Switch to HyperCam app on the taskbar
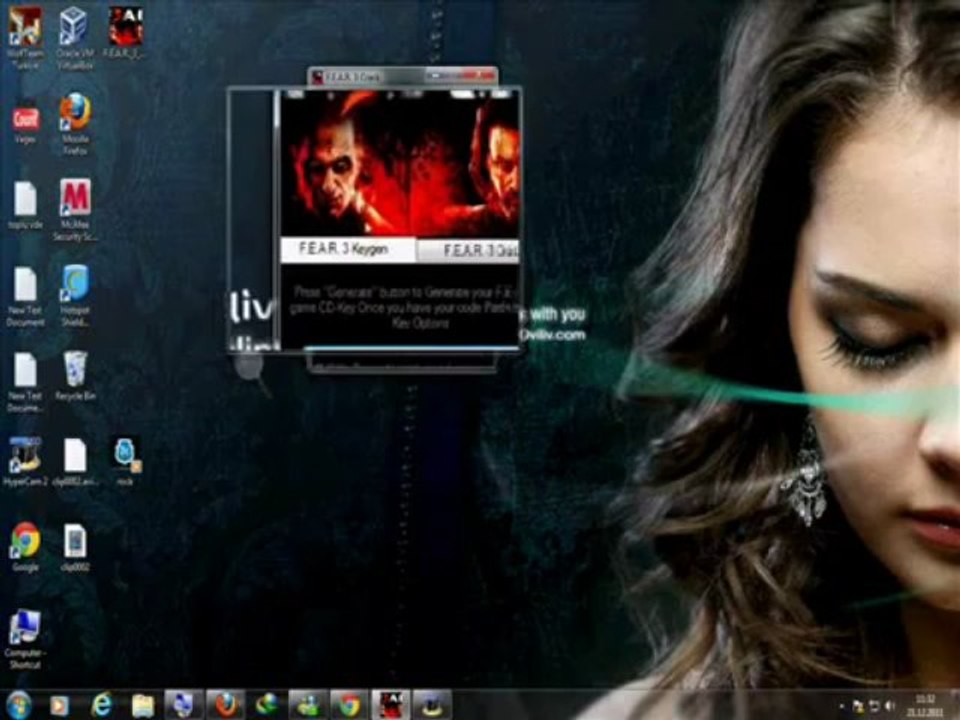Viewport: 960px width, 720px height. coord(432,705)
